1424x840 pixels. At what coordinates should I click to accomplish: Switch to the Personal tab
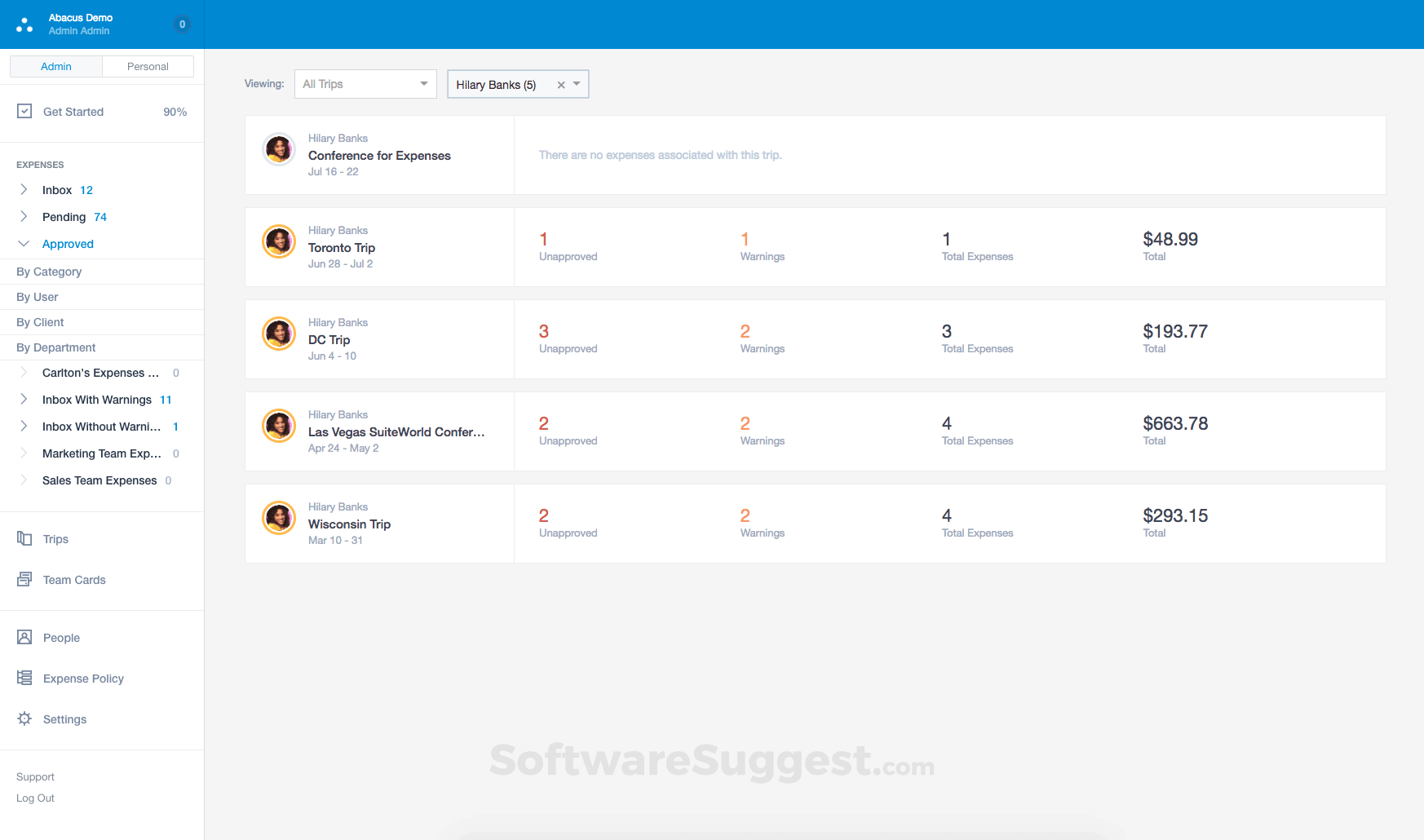(148, 66)
